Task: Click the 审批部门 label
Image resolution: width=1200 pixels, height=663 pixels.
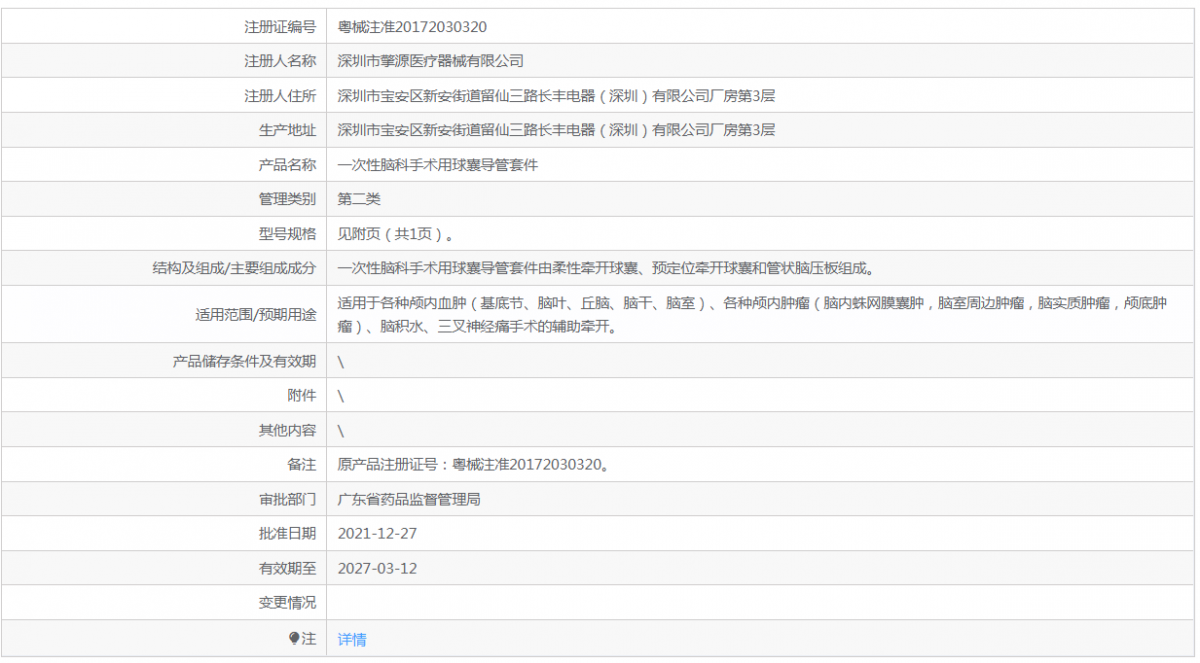Action: 287,499
